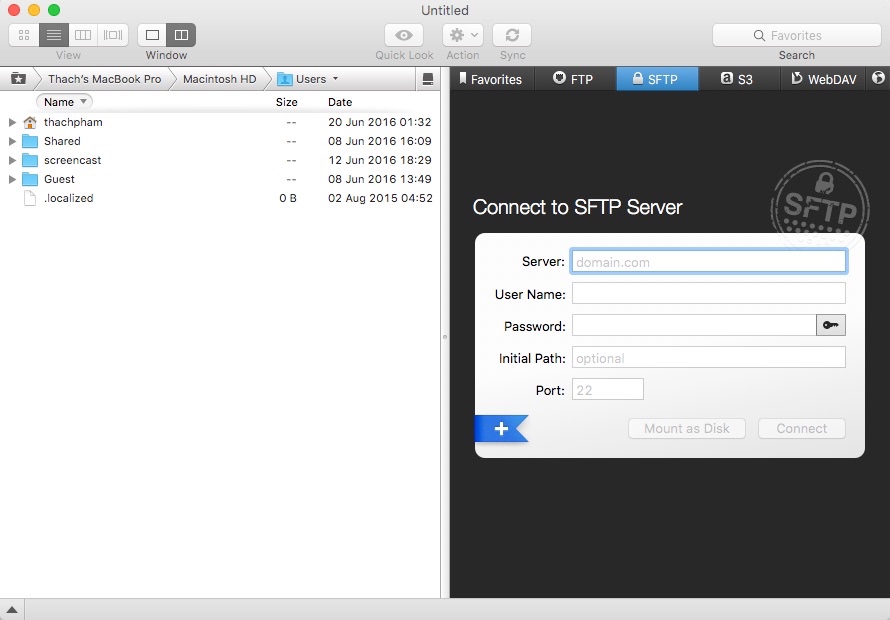Expand the Shared folder disclosure triangle
890x620 pixels.
12,141
